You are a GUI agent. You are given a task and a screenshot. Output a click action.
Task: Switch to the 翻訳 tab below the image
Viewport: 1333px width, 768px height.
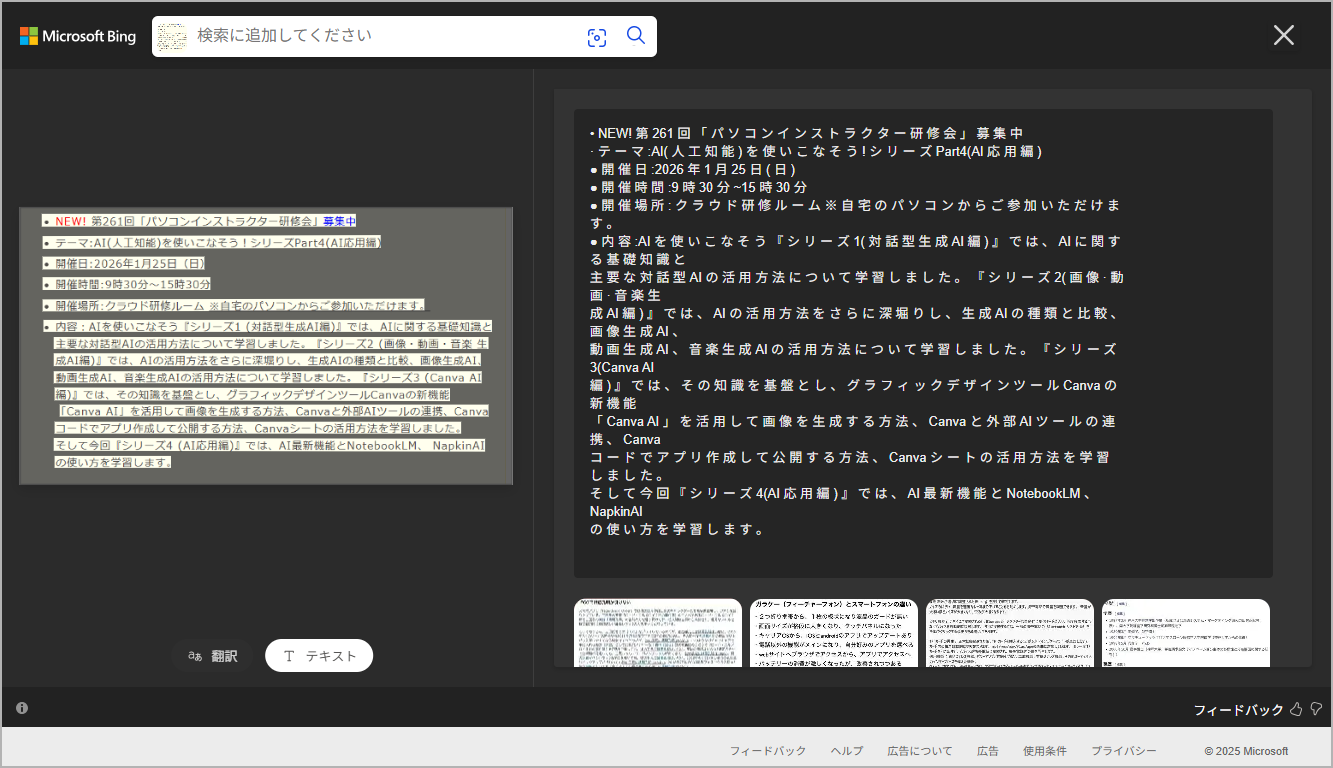212,656
